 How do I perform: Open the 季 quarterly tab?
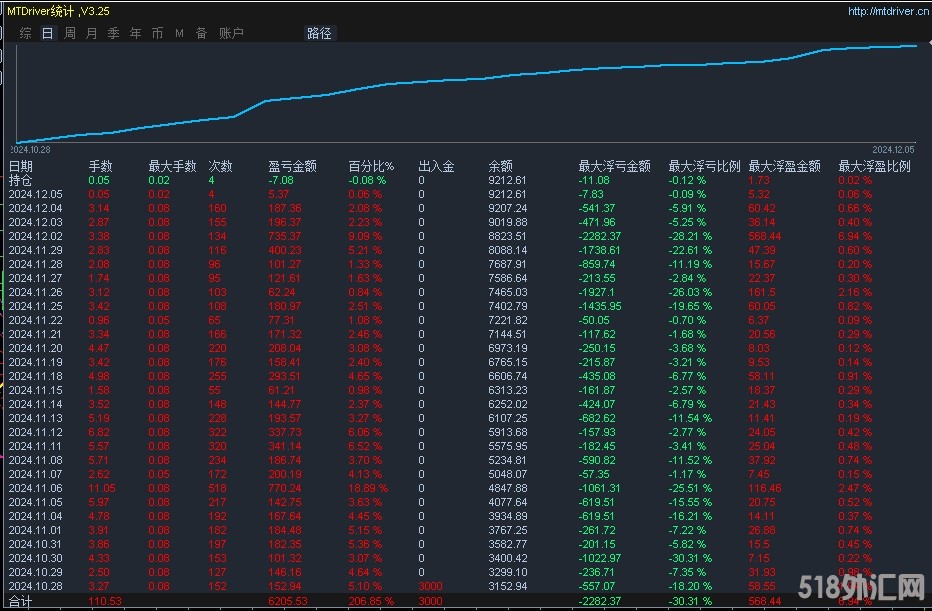(114, 33)
